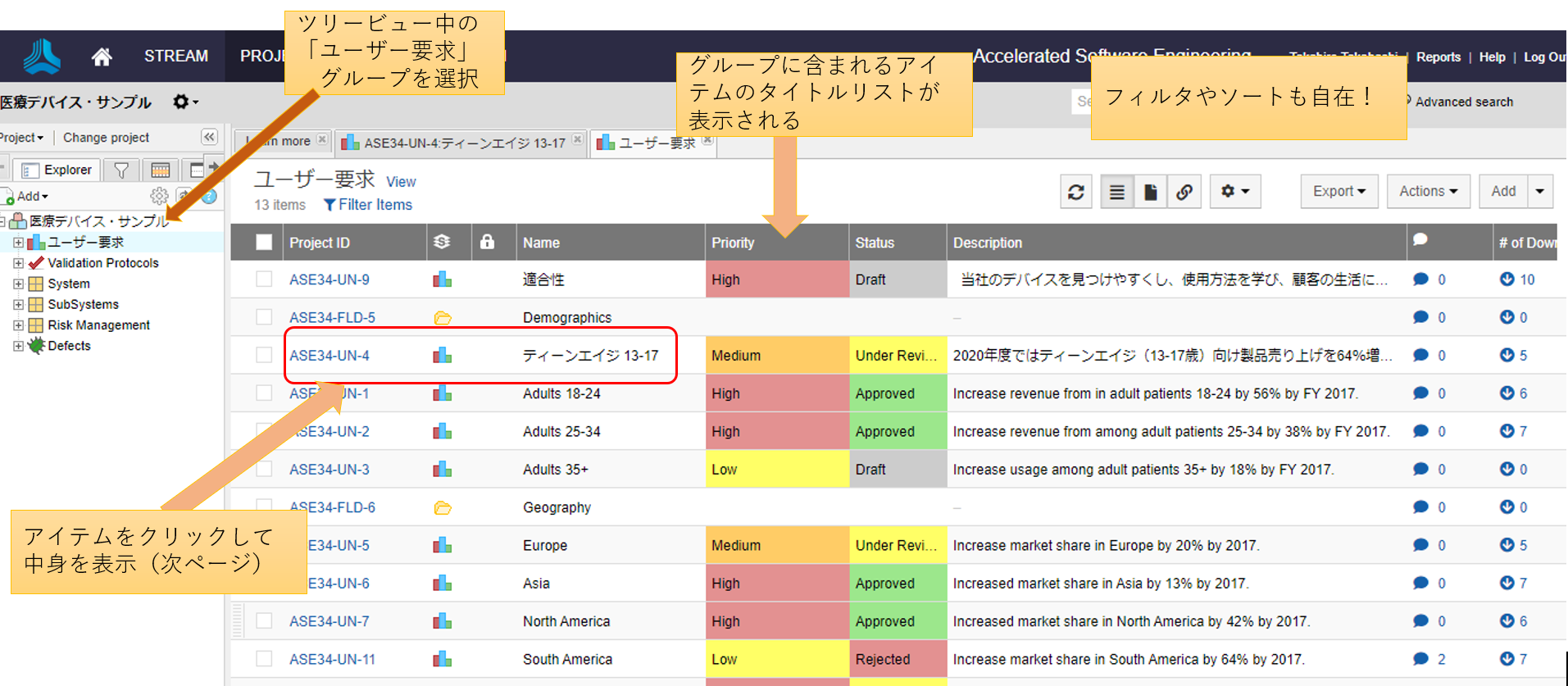Click the link relationships icon in toolbar

pyautogui.click(x=1184, y=192)
